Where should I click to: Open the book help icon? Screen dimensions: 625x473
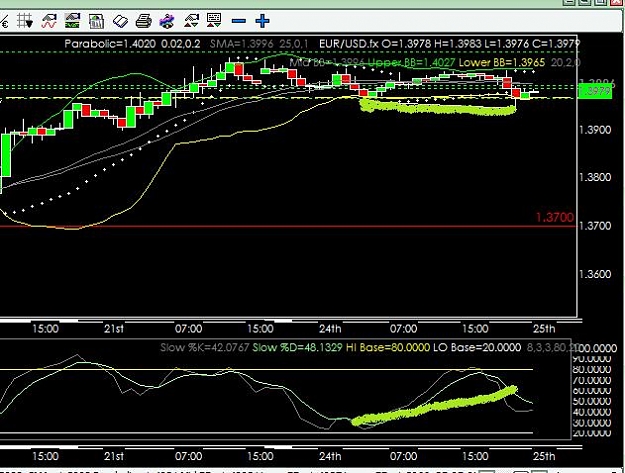coord(120,21)
